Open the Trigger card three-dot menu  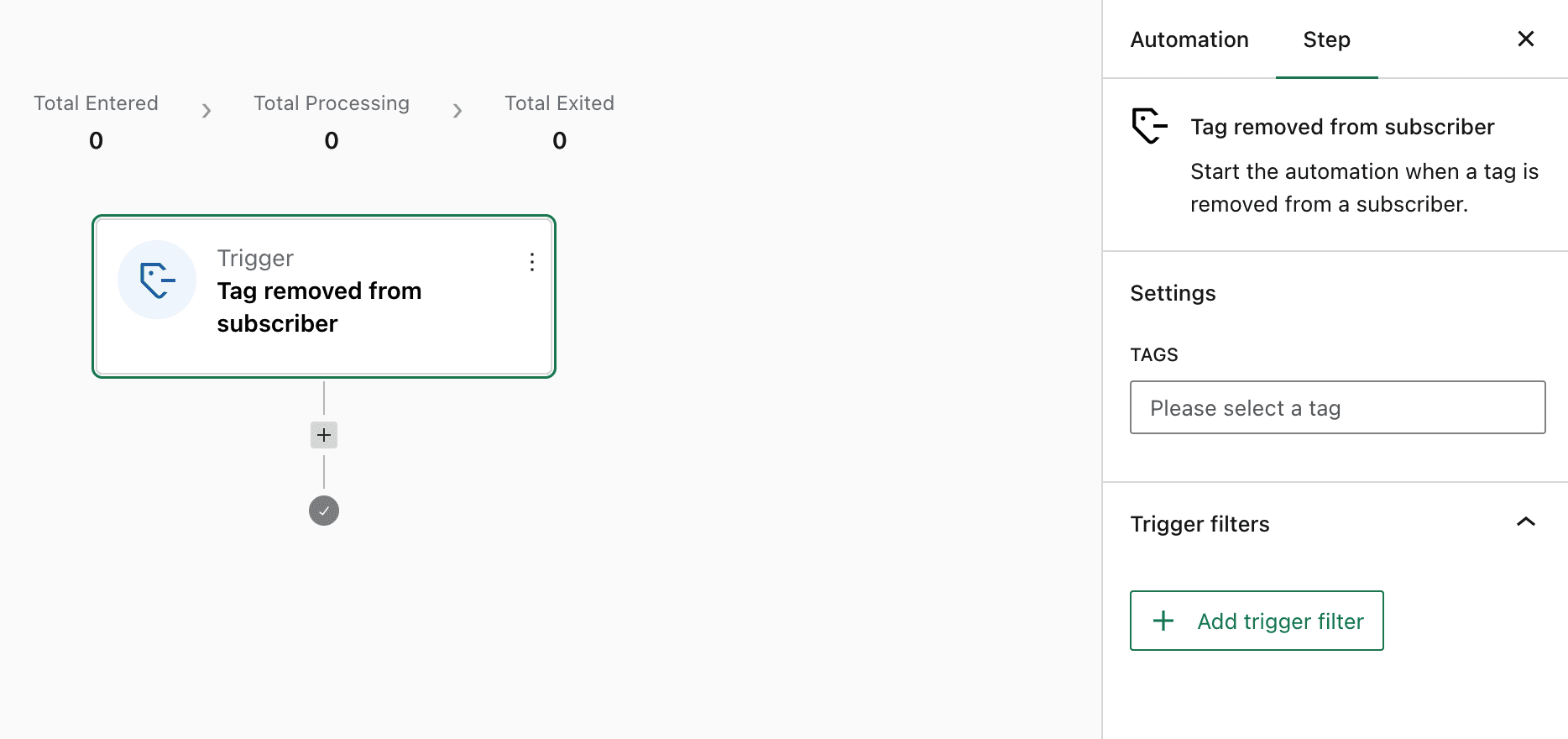[x=532, y=262]
